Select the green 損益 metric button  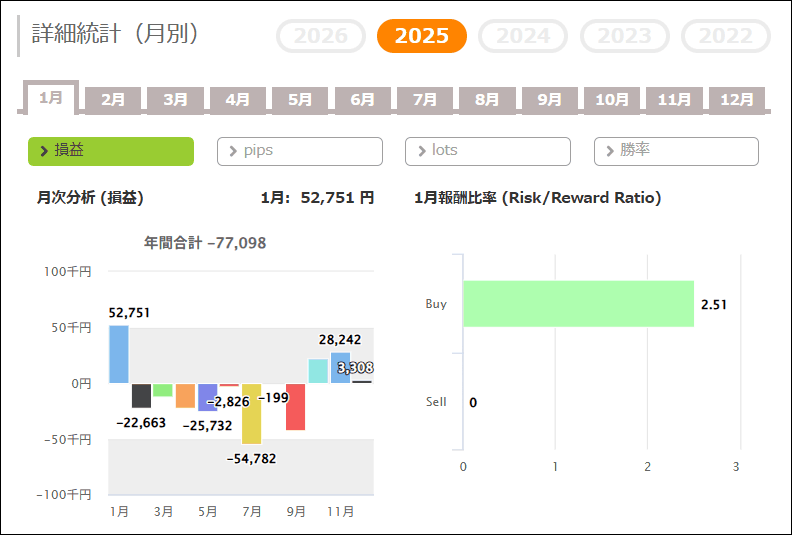(x=111, y=151)
